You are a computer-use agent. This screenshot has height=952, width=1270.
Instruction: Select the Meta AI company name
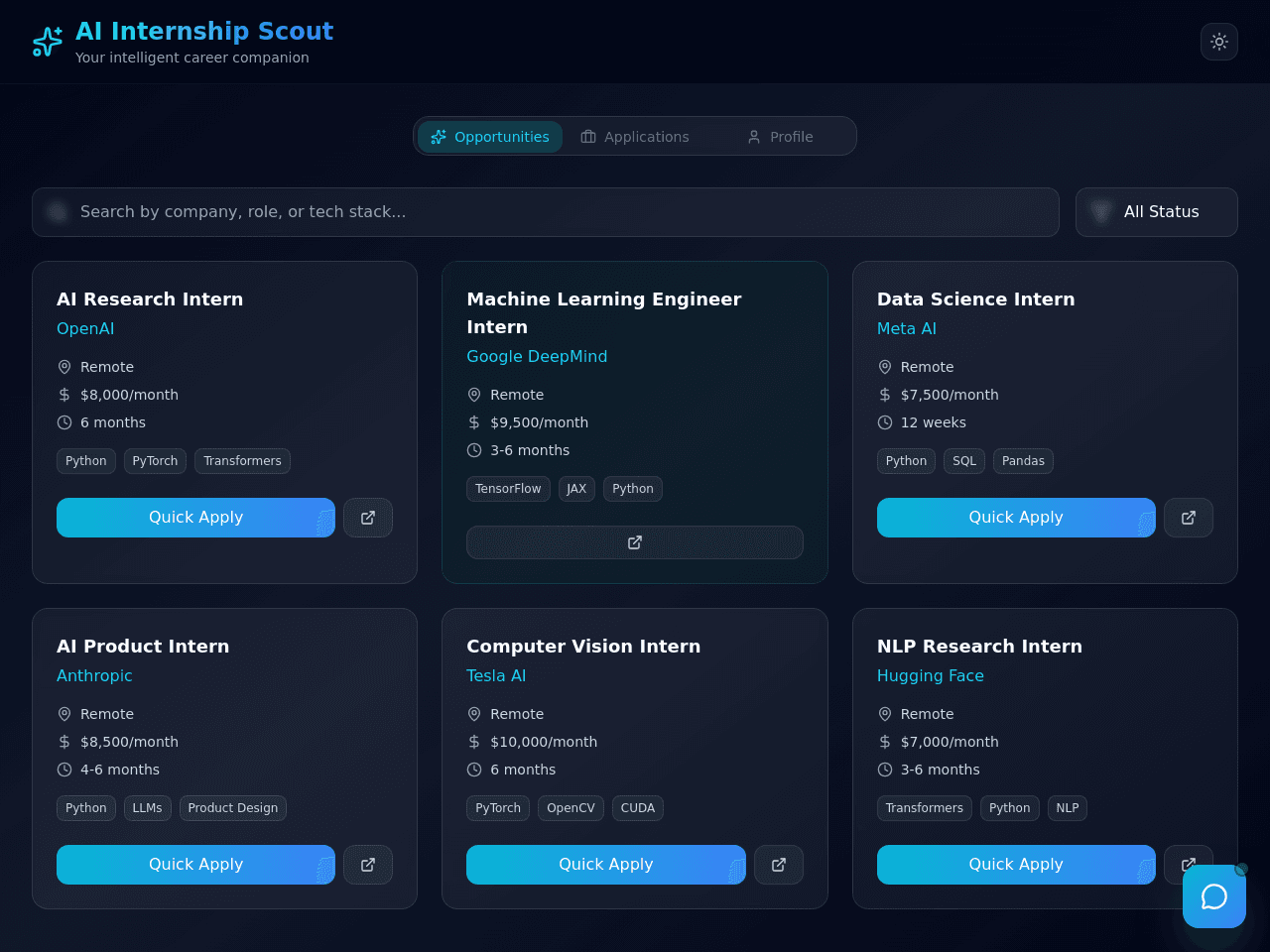coord(907,328)
